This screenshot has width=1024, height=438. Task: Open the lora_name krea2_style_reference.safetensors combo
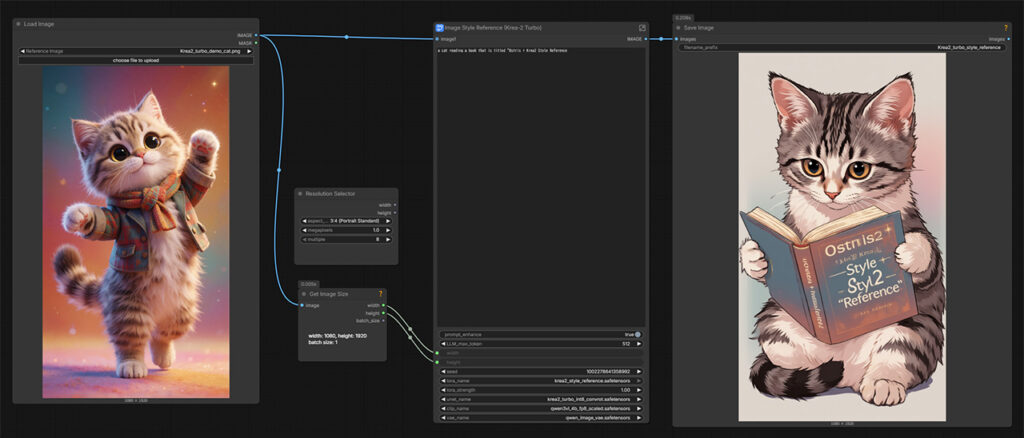pos(541,381)
